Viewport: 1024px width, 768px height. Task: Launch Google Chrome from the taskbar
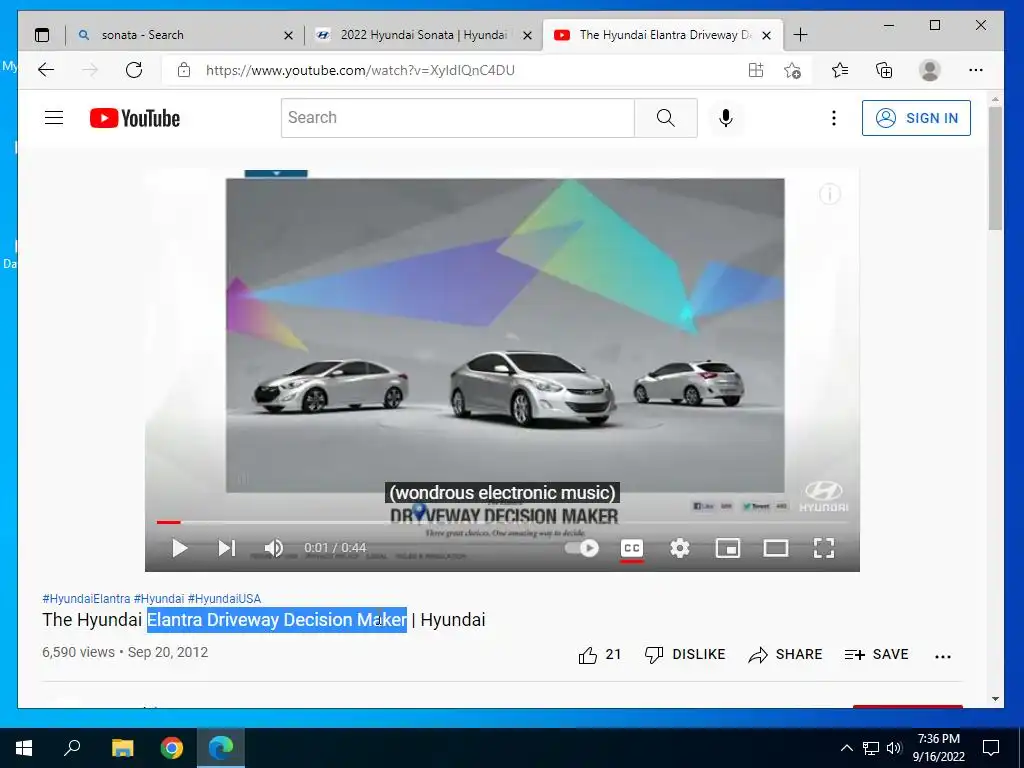[x=172, y=748]
